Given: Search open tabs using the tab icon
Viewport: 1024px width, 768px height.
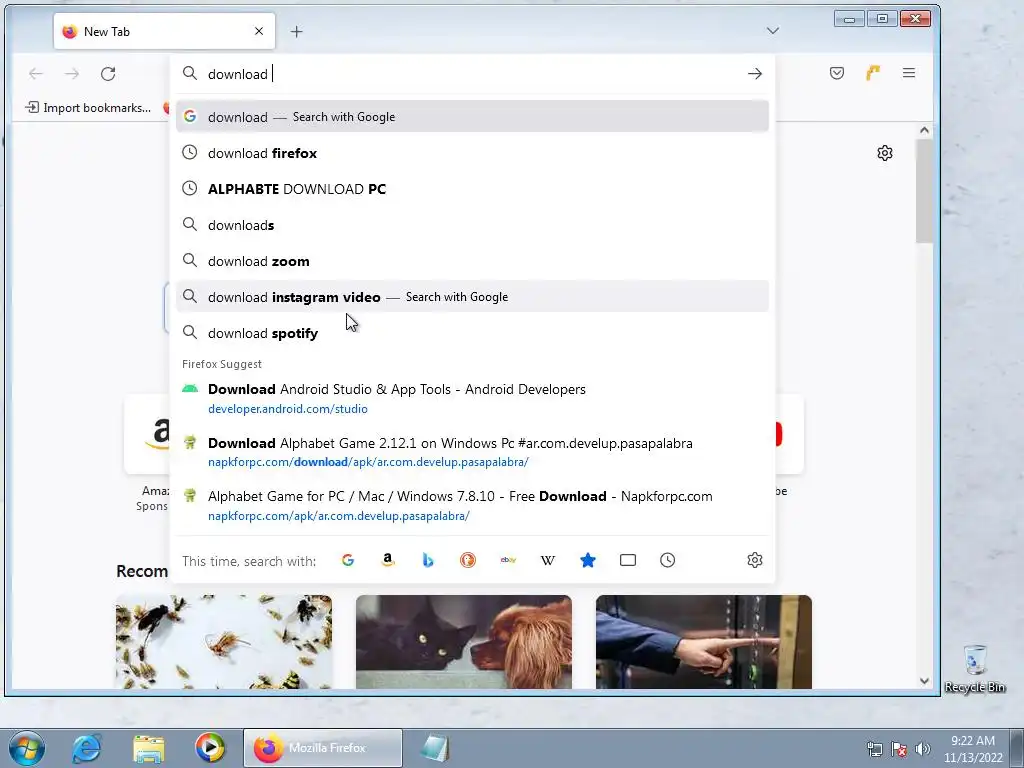Looking at the screenshot, I should click(628, 560).
